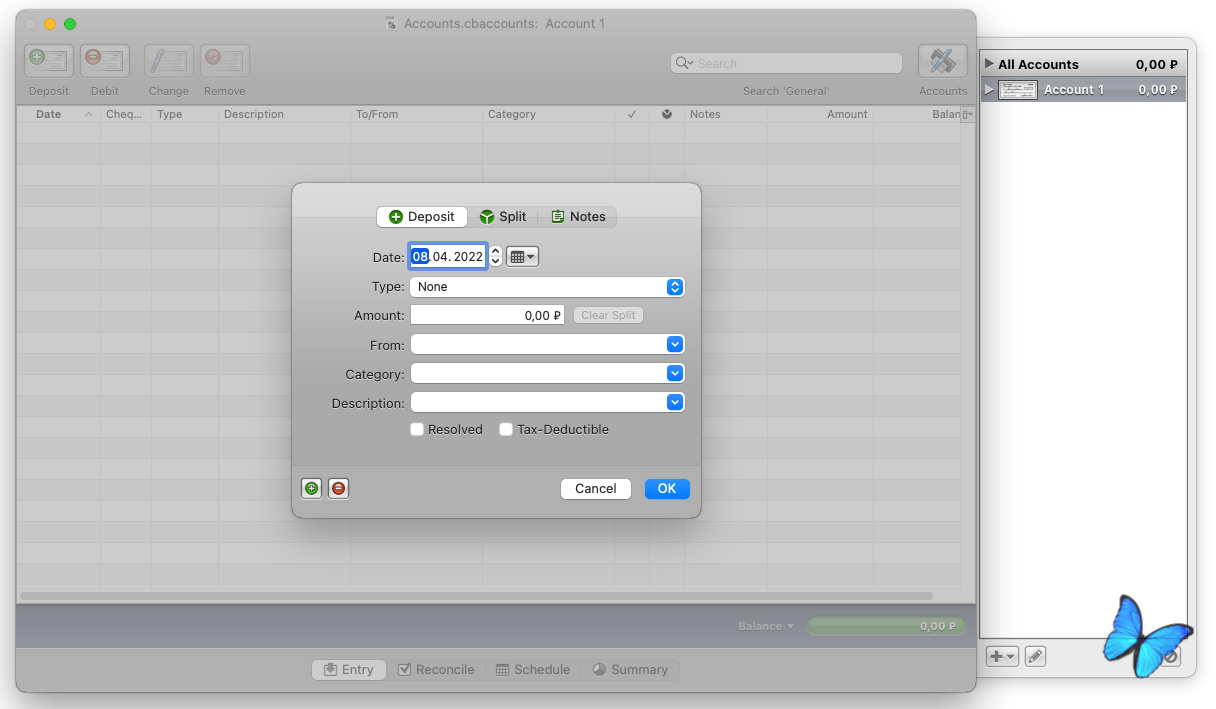The width and height of the screenshot is (1216, 709).
Task: Click the Change transaction toolbar icon
Action: coord(169,61)
